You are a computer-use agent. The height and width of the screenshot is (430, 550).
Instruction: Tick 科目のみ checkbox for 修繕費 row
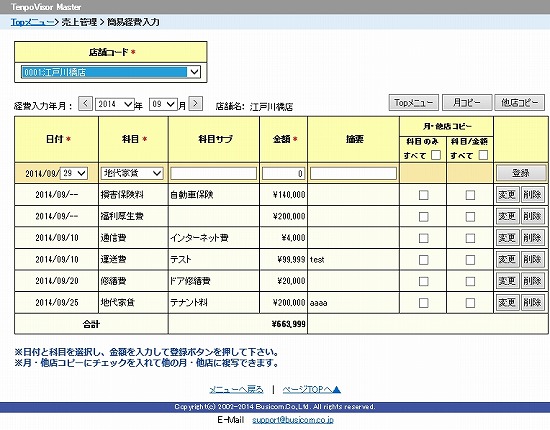[x=424, y=281]
